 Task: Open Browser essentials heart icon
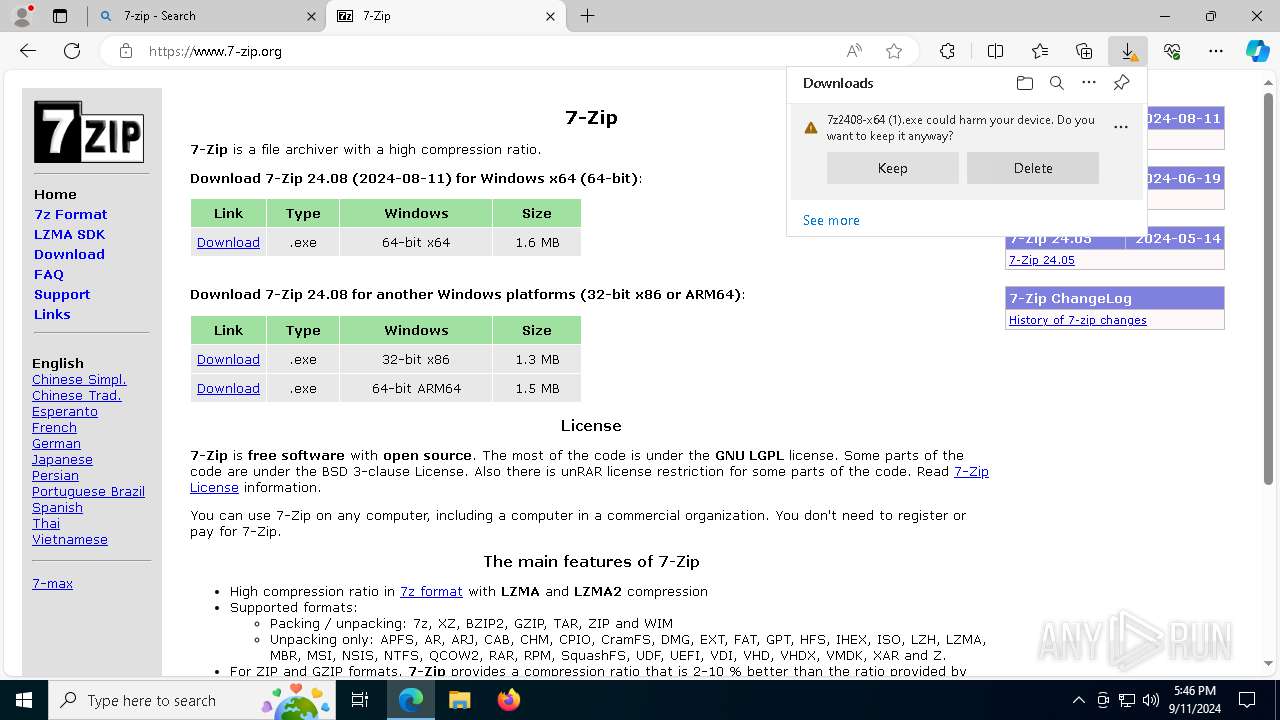(x=1172, y=51)
